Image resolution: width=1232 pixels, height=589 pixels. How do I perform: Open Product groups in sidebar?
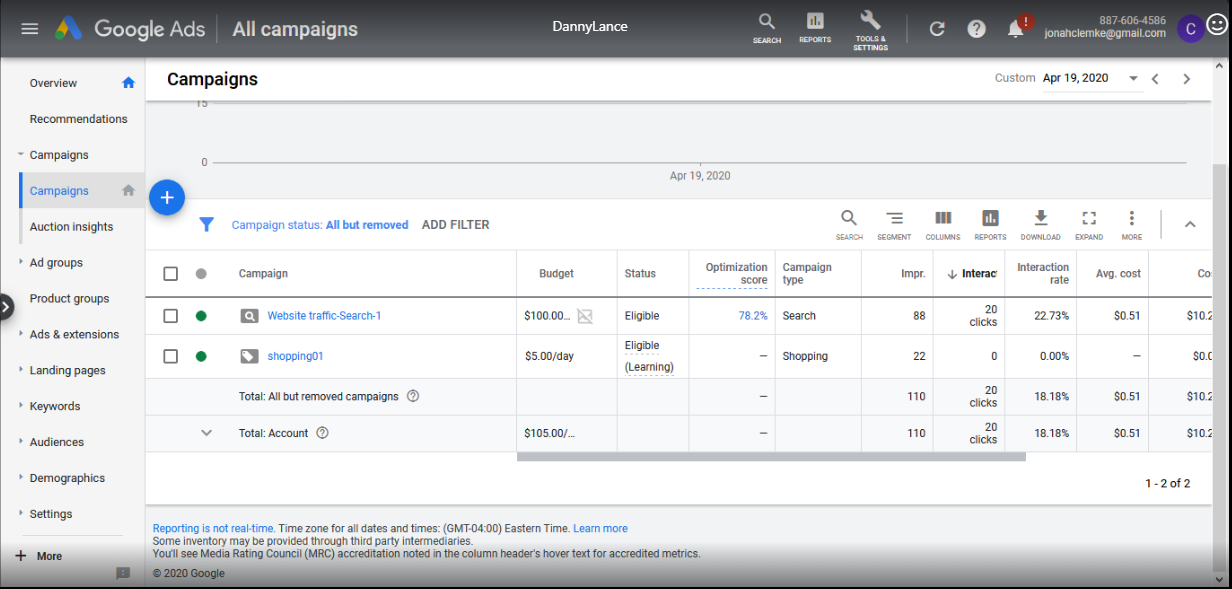click(x=69, y=298)
